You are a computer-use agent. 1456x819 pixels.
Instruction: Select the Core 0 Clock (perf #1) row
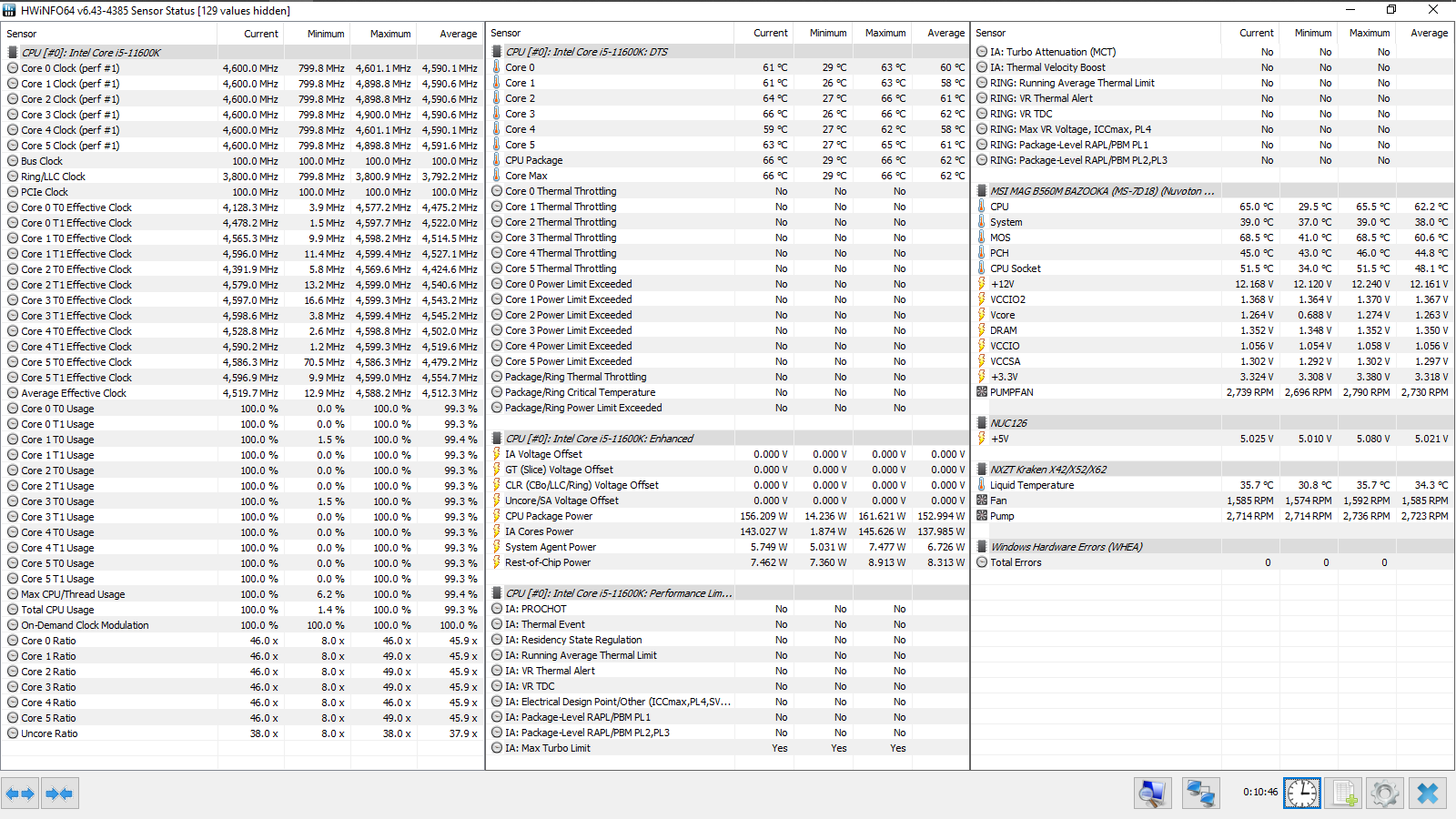point(242,68)
